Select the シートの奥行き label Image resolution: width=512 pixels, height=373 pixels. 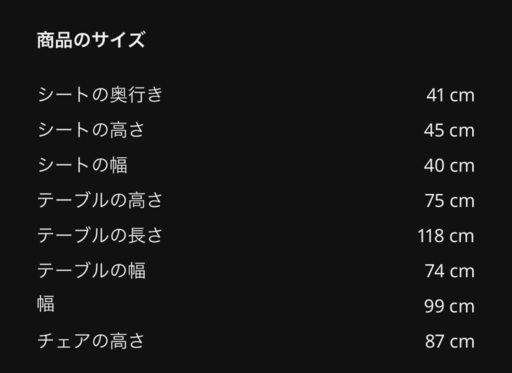pyautogui.click(x=100, y=95)
